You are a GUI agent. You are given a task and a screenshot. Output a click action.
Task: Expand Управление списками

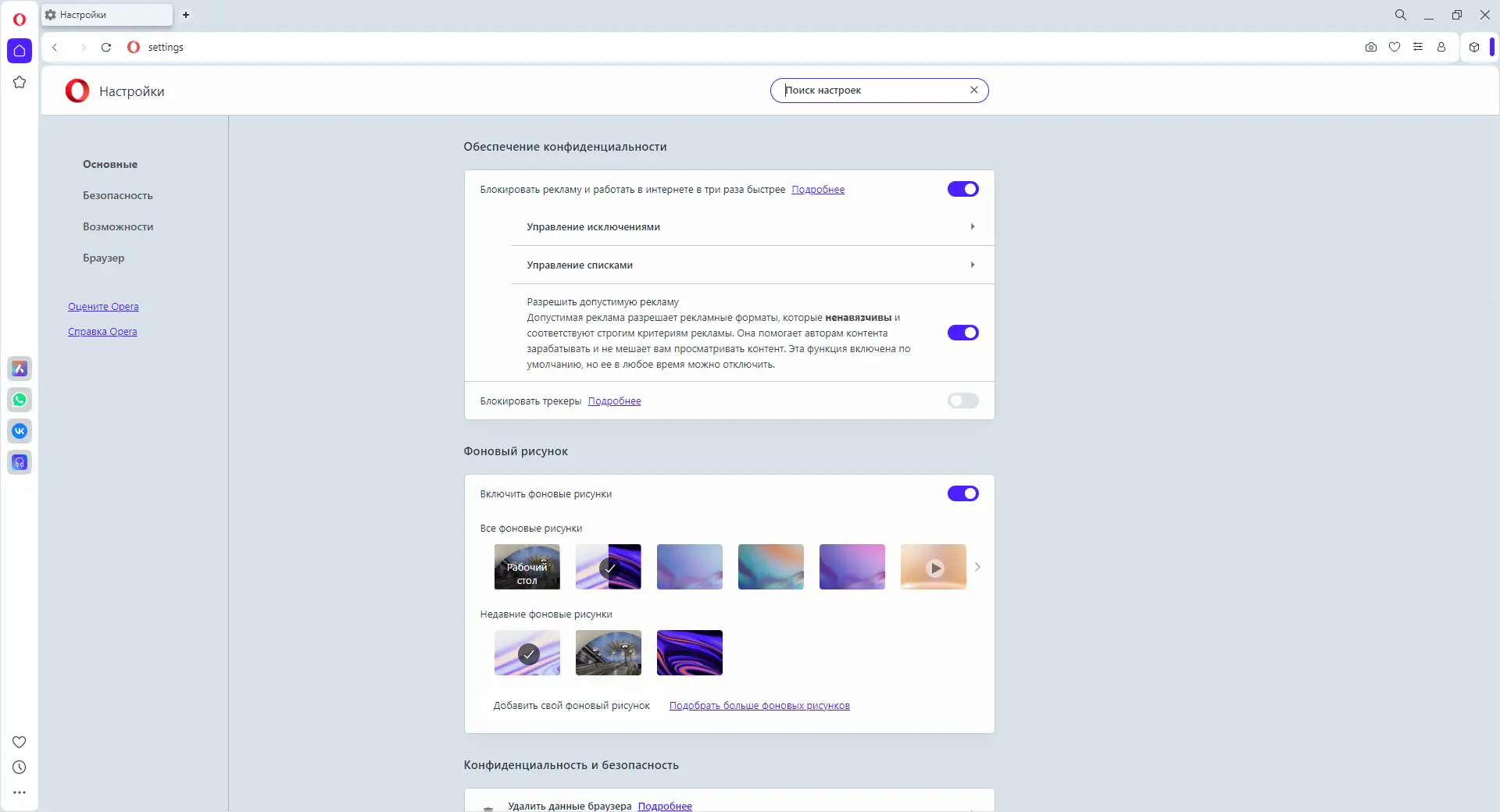[x=752, y=265]
